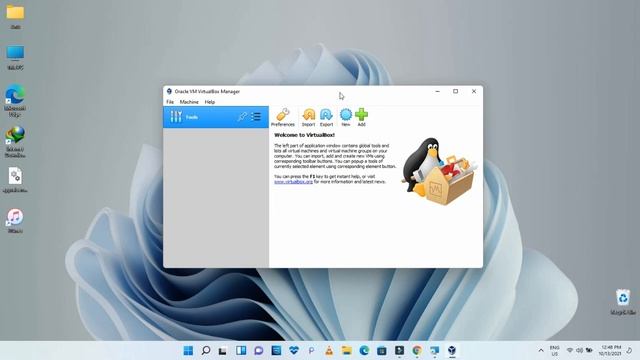Open VirtualBox Preferences from toolbar
This screenshot has height=360, width=640.
[x=282, y=117]
